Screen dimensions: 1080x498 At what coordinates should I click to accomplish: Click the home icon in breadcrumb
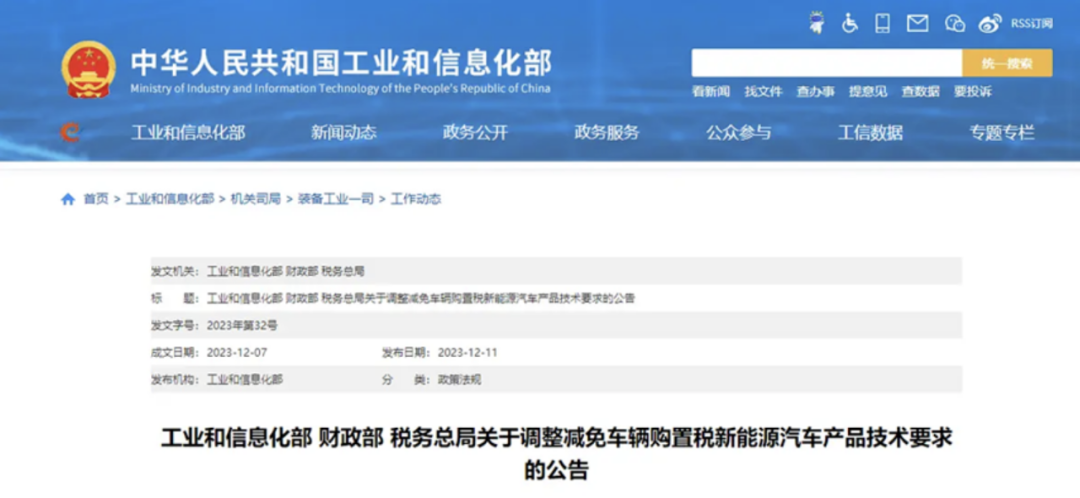pyautogui.click(x=68, y=199)
